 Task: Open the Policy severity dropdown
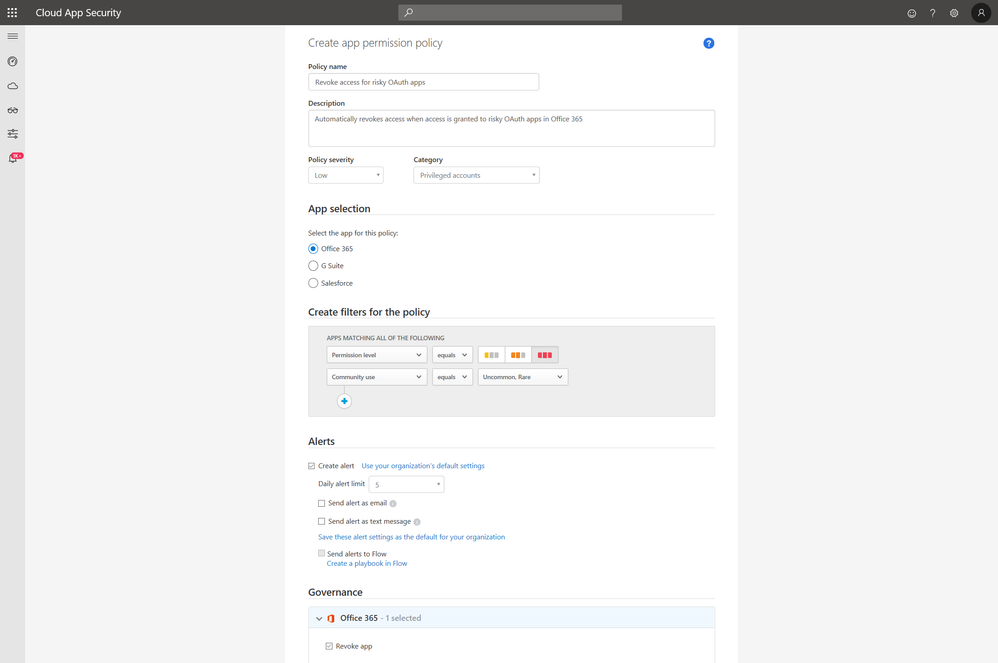[x=346, y=175]
